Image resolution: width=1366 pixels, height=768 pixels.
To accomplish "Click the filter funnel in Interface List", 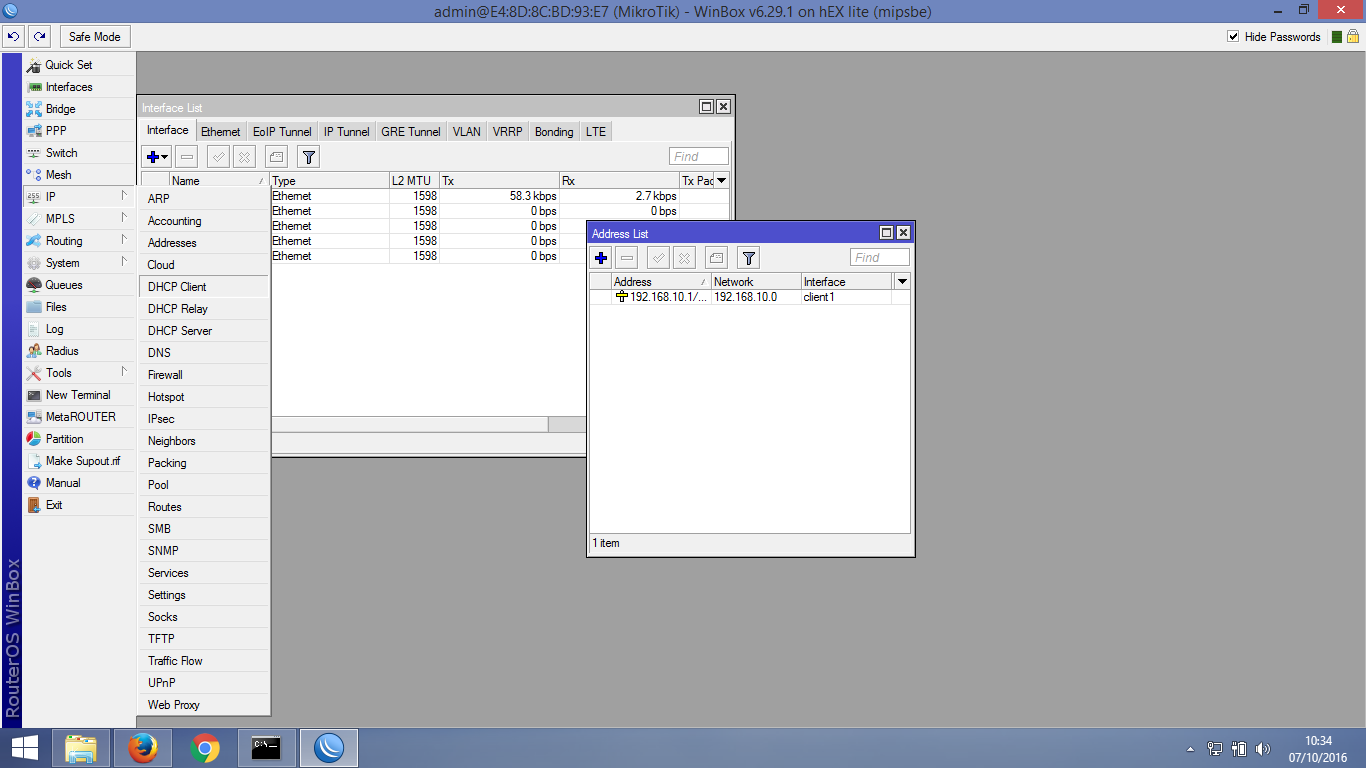I will [x=309, y=157].
